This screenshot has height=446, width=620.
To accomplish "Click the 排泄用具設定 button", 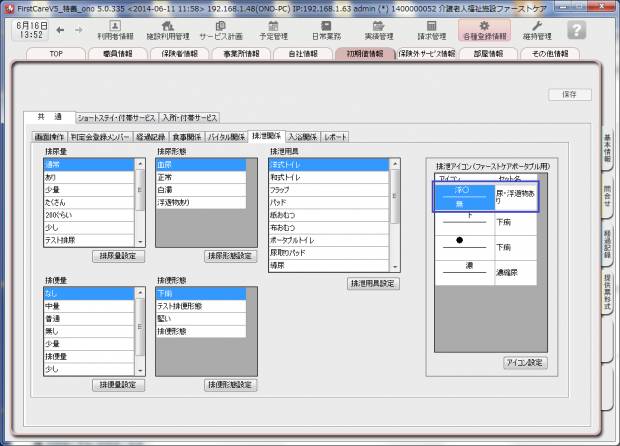I will (x=373, y=284).
